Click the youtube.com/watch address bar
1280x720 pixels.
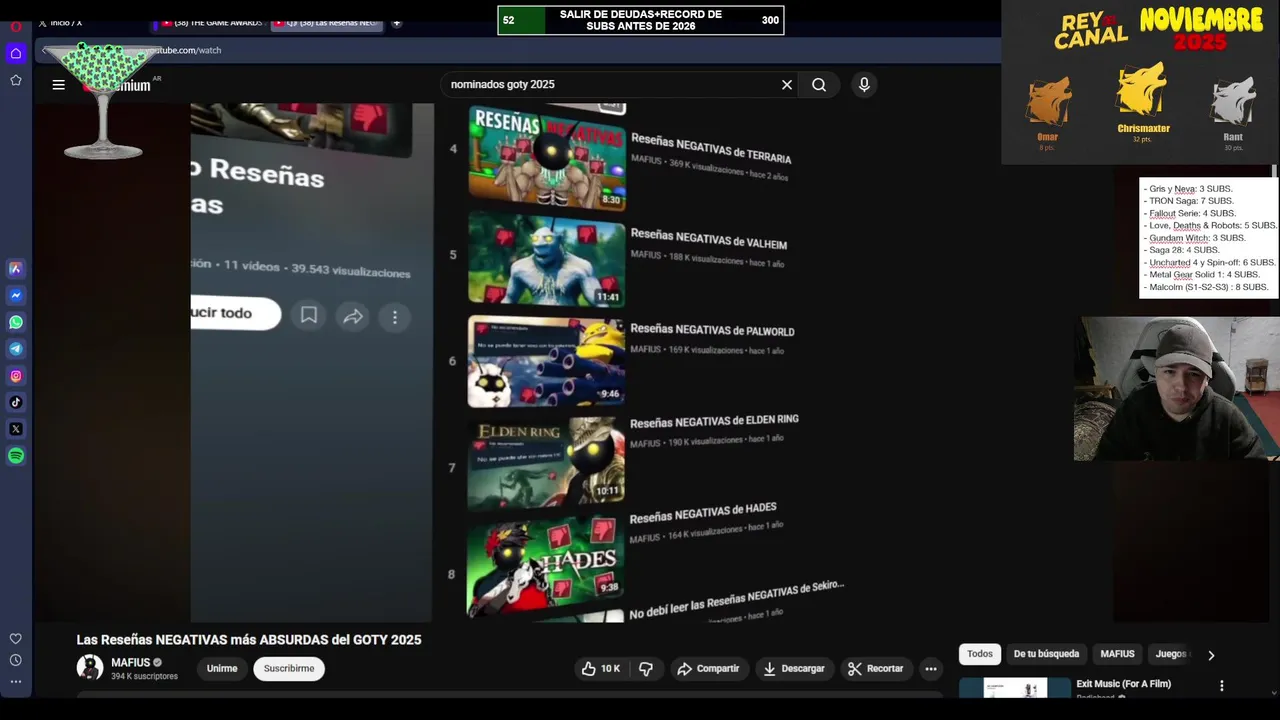(520, 50)
